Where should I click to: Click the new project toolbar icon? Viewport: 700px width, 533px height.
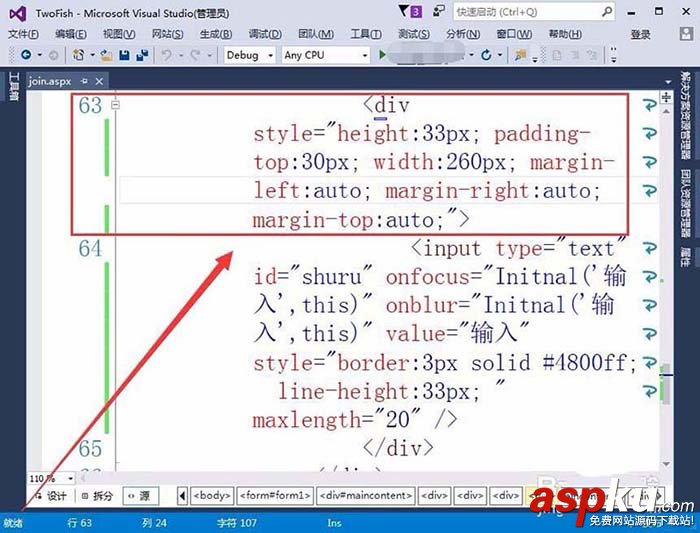click(79, 55)
